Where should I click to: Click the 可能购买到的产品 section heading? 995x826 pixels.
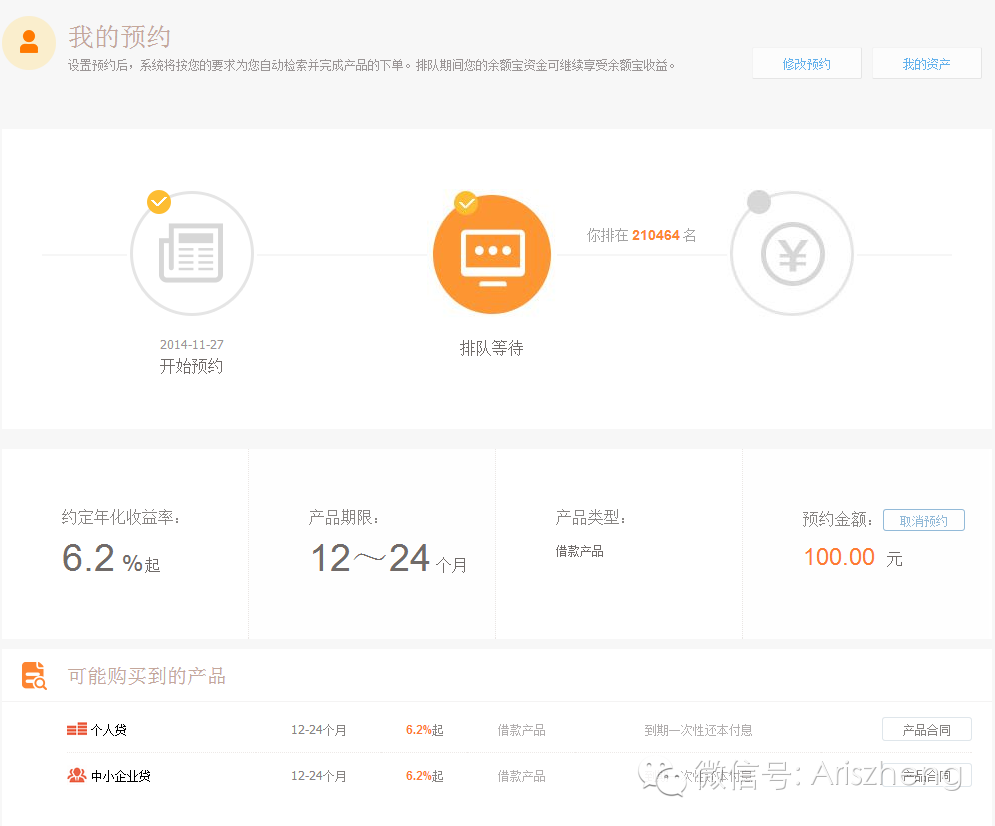(147, 676)
